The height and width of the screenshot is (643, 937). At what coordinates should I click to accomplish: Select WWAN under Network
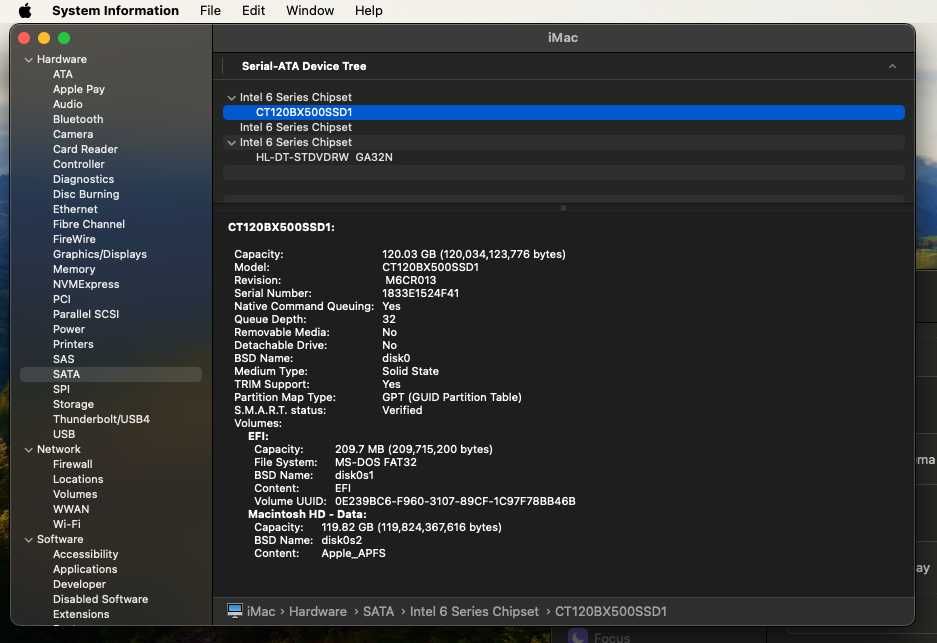pyautogui.click(x=71, y=509)
